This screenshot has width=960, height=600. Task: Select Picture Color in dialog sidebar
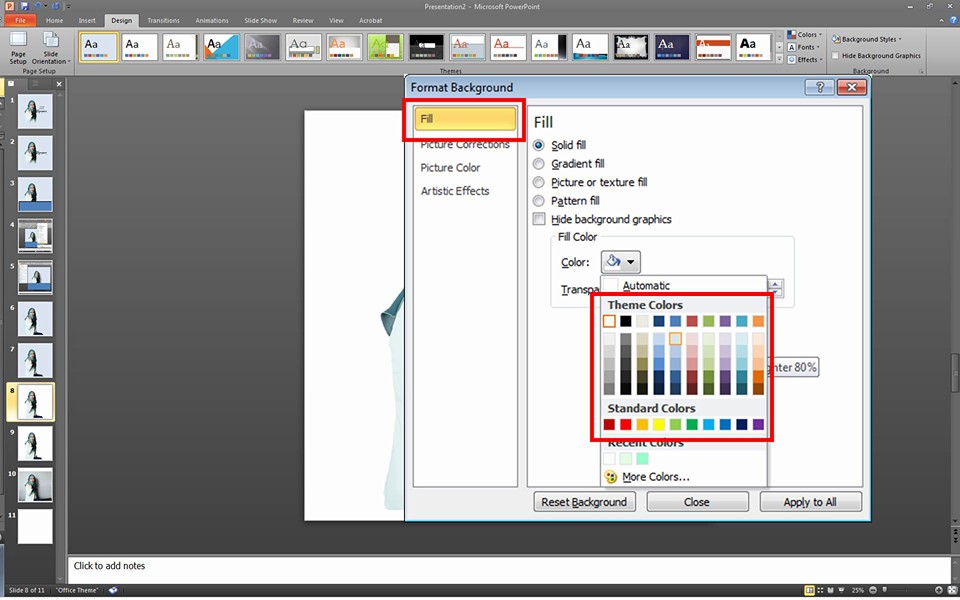tap(450, 168)
